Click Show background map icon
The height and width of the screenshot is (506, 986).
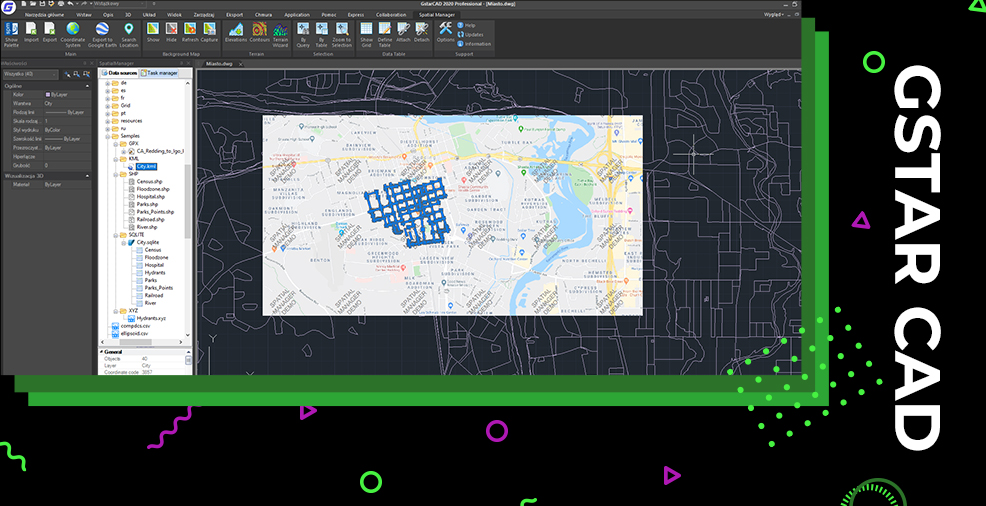(153, 33)
